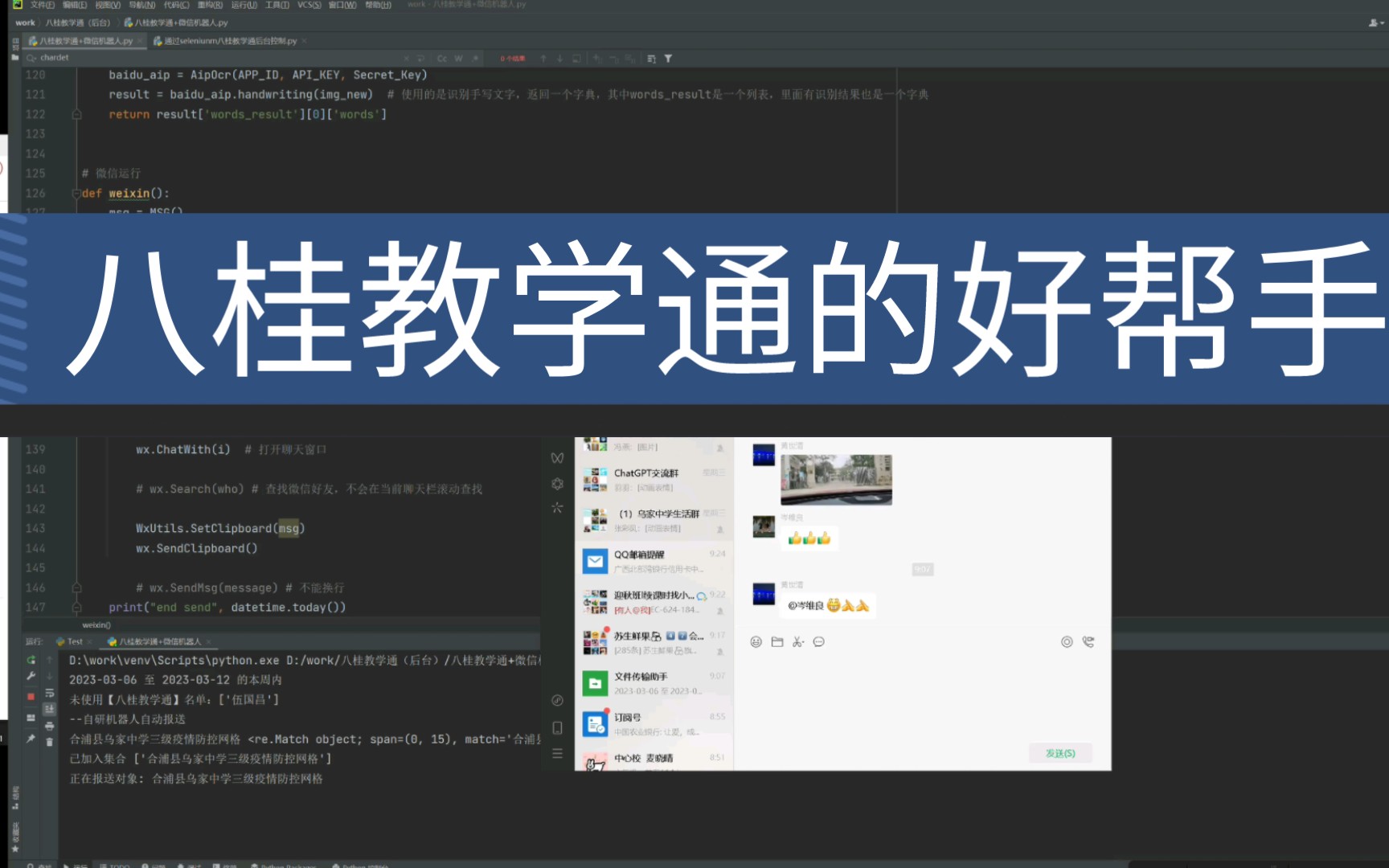Click 八桂教学通（后台）breadcrumb folder
This screenshot has height=868, width=1389.
(x=78, y=23)
